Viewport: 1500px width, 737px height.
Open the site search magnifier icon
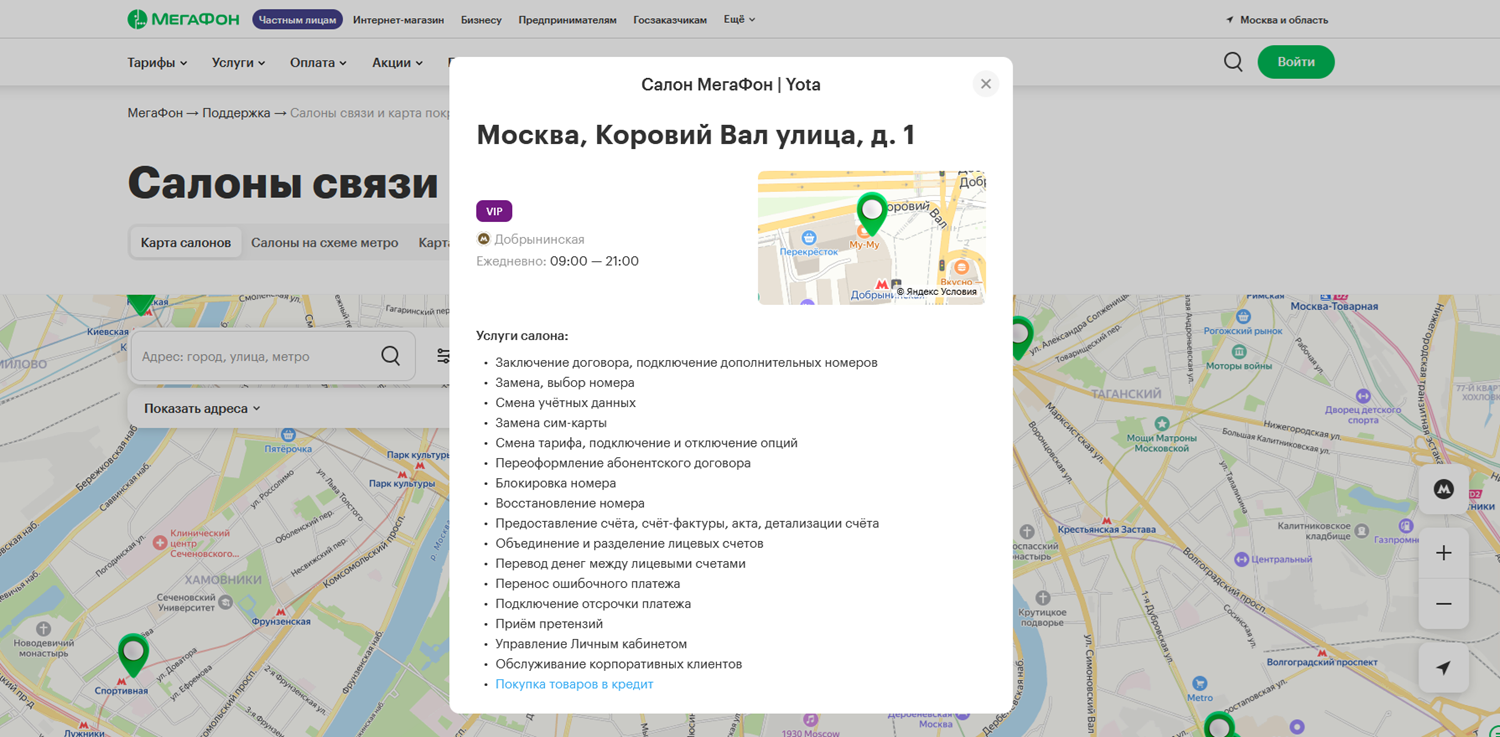coord(1233,62)
